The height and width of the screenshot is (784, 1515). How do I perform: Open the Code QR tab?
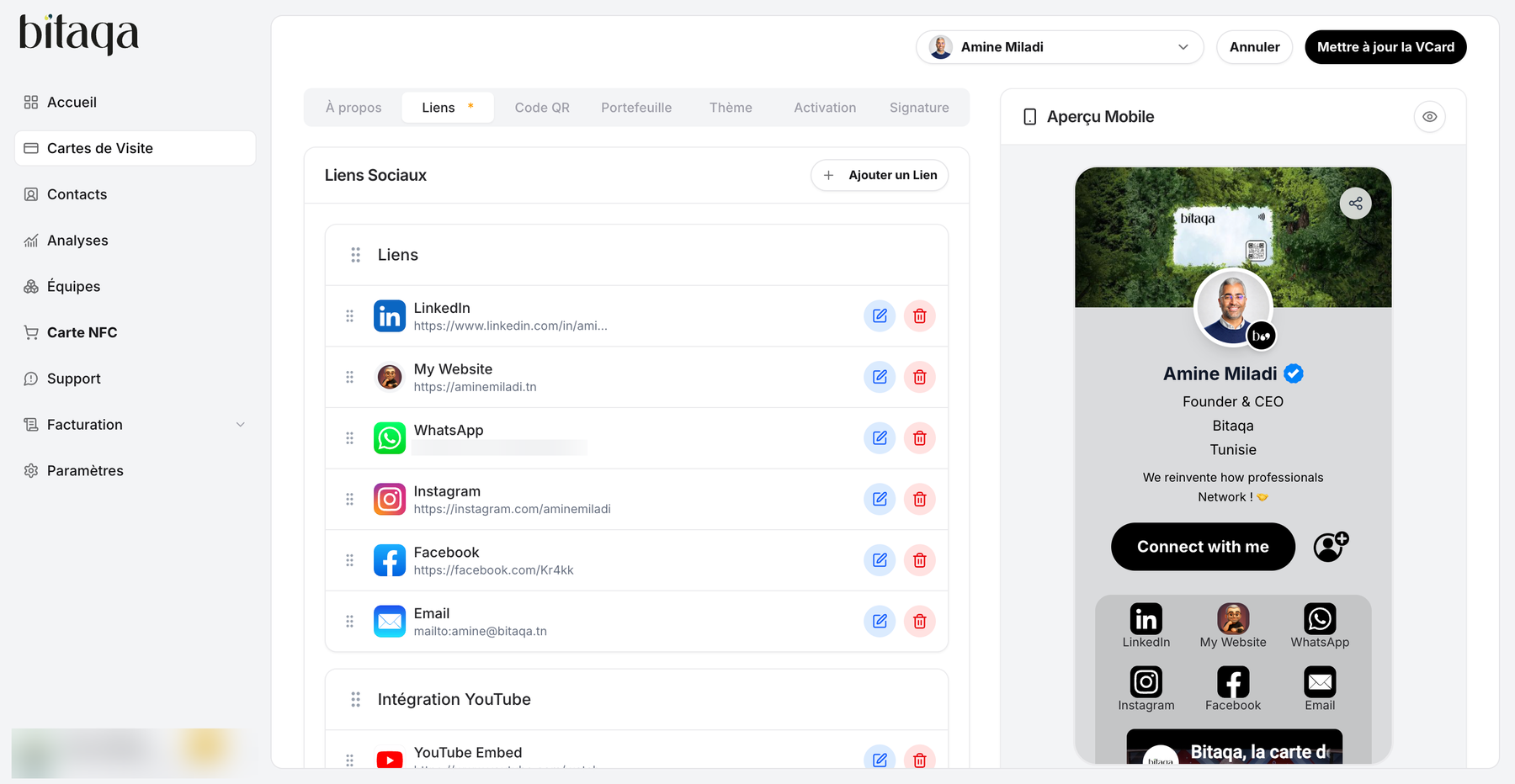[x=542, y=108]
